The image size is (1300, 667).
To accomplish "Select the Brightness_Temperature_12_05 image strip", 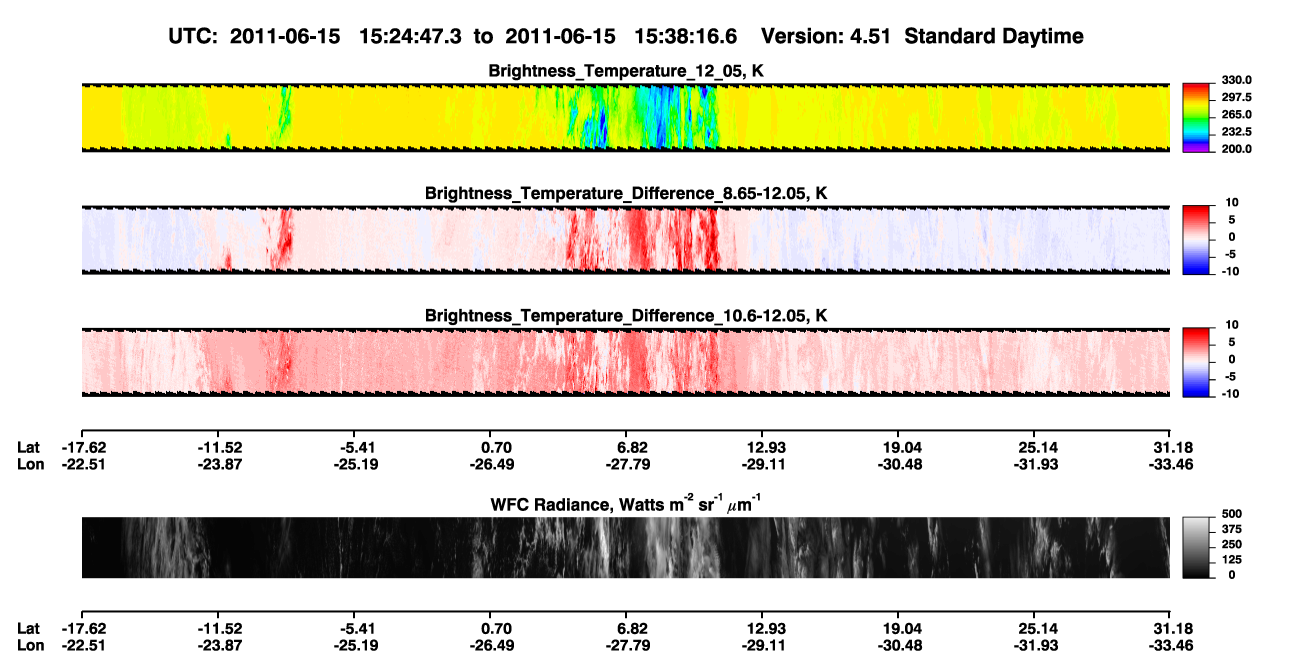I will tap(625, 117).
